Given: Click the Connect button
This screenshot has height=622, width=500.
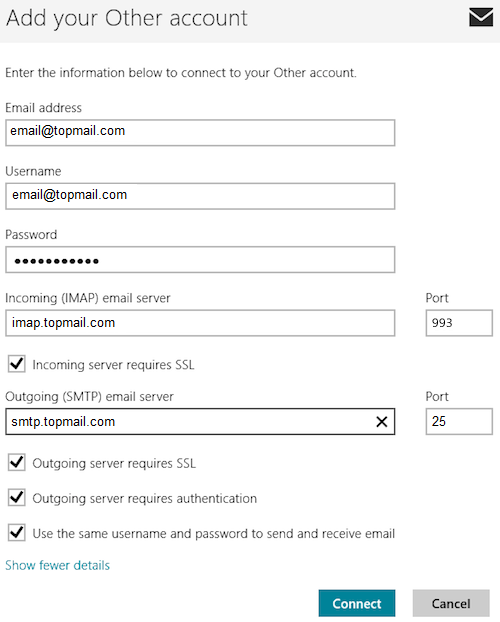Looking at the screenshot, I should pos(357,603).
